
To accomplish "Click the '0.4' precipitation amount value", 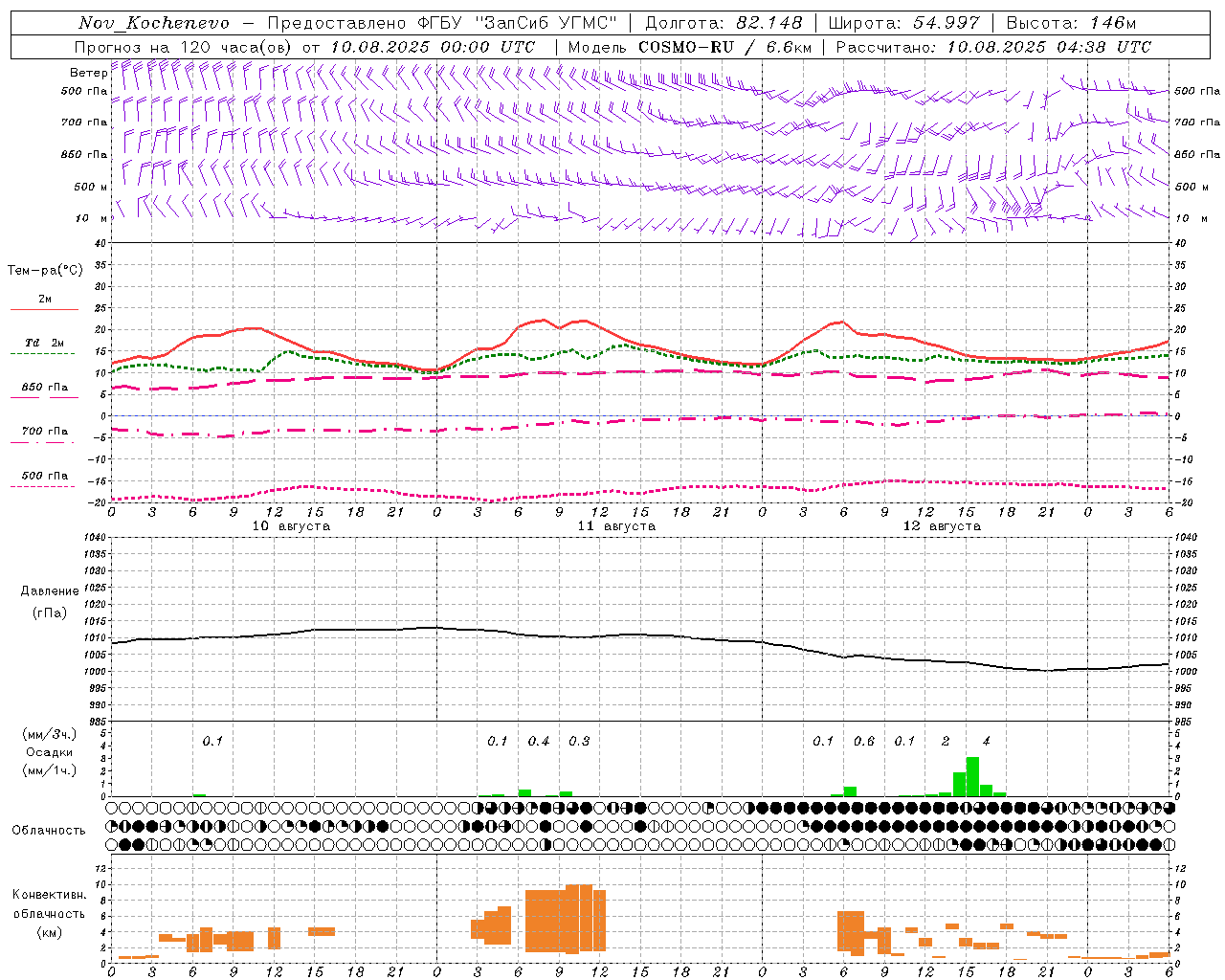I will pos(539,742).
